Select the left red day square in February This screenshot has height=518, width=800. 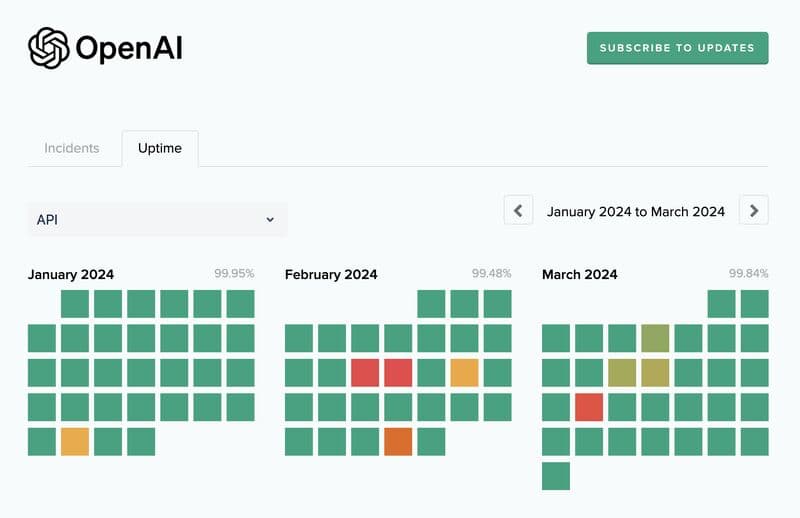[365, 373]
